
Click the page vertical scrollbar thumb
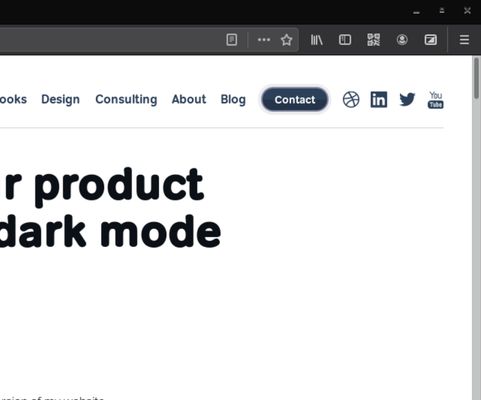477,78
